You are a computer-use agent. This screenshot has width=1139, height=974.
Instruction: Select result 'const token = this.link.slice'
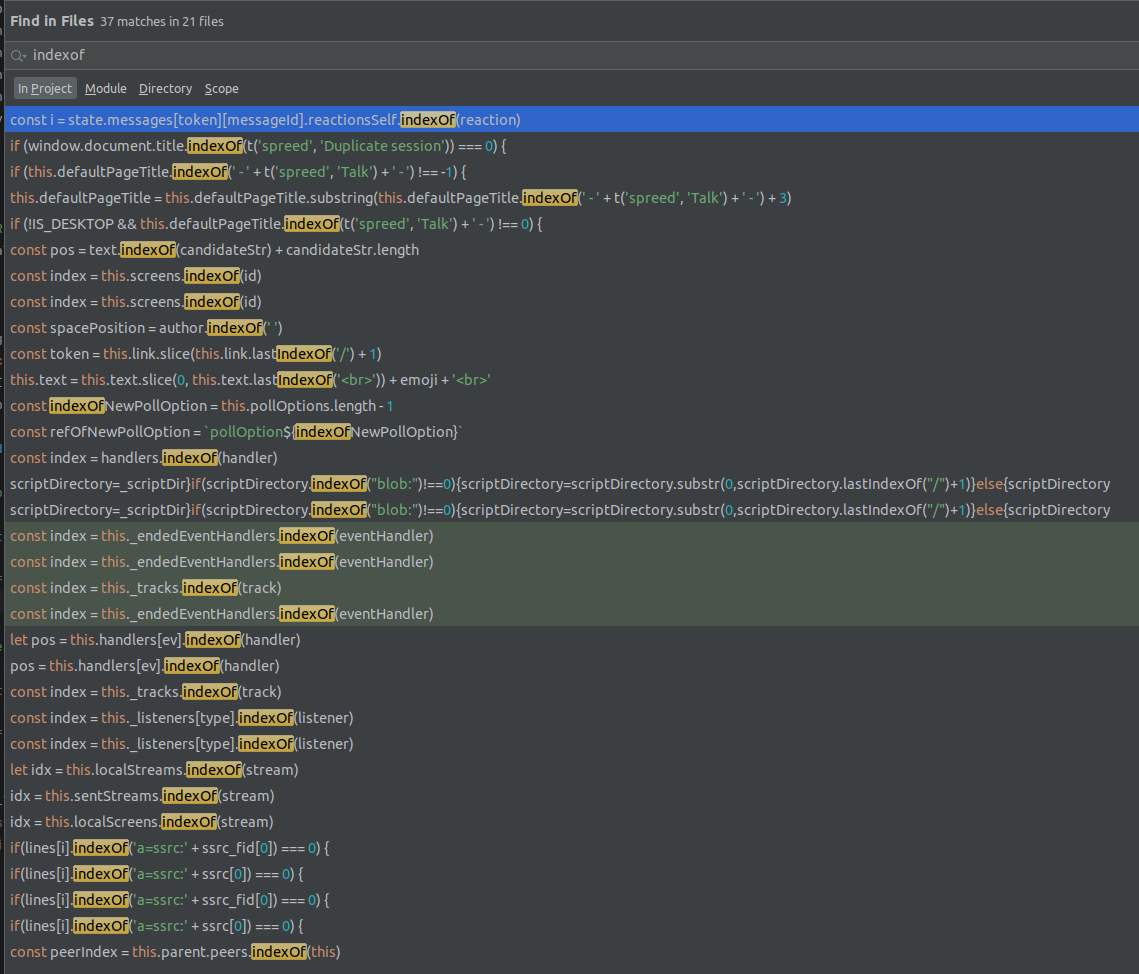coord(572,354)
